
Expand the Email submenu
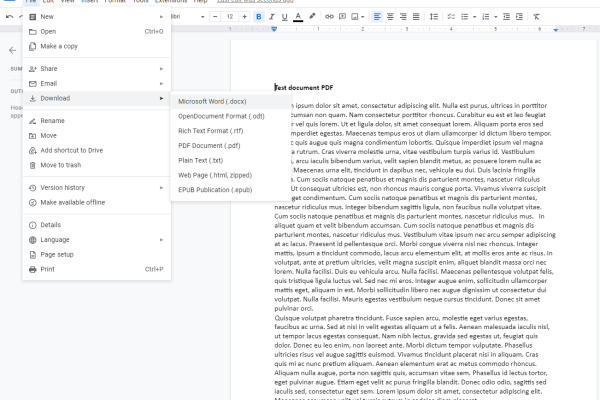[96, 83]
